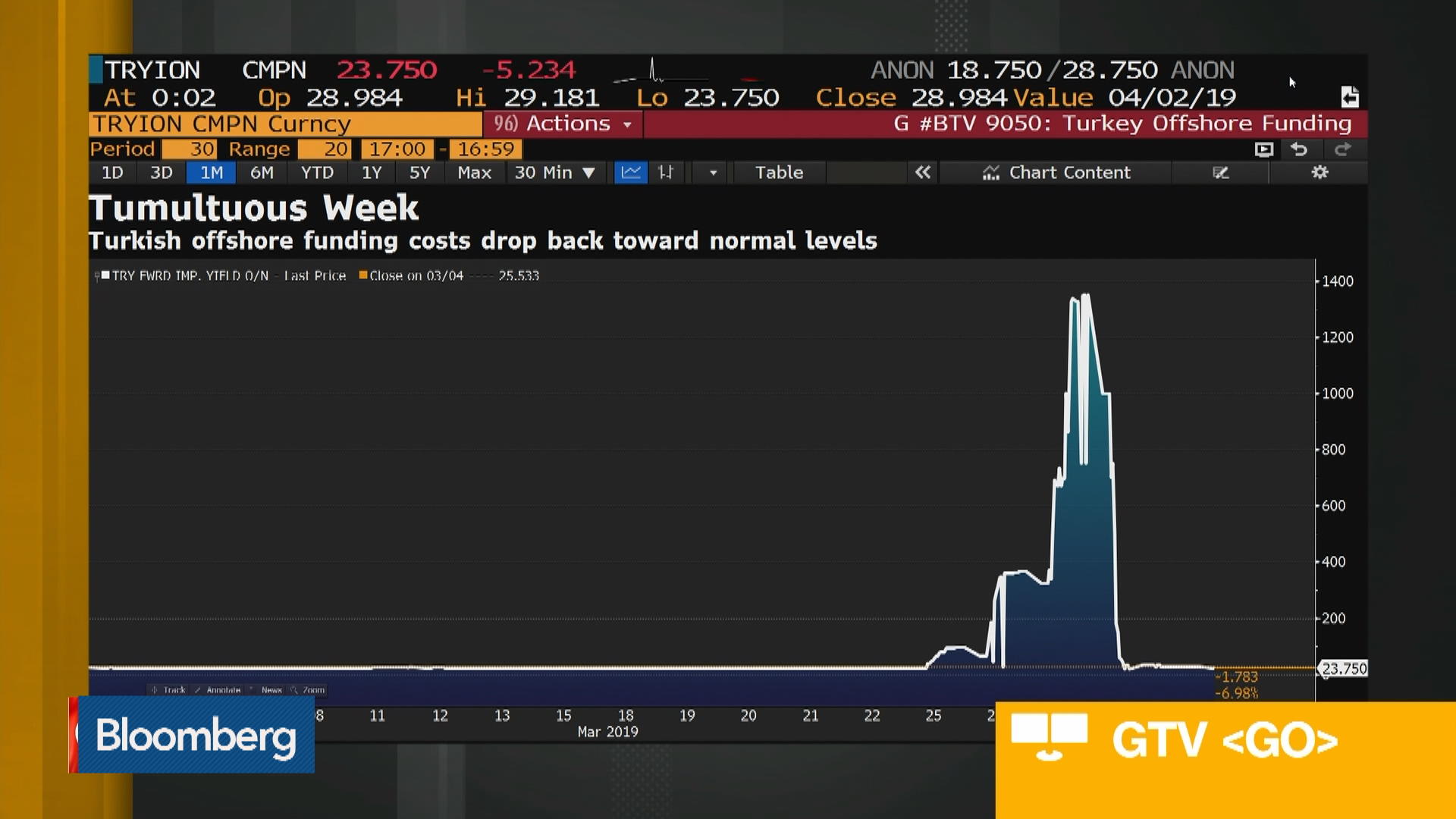Click the orange Close on 03/04 swatch

pyautogui.click(x=363, y=275)
